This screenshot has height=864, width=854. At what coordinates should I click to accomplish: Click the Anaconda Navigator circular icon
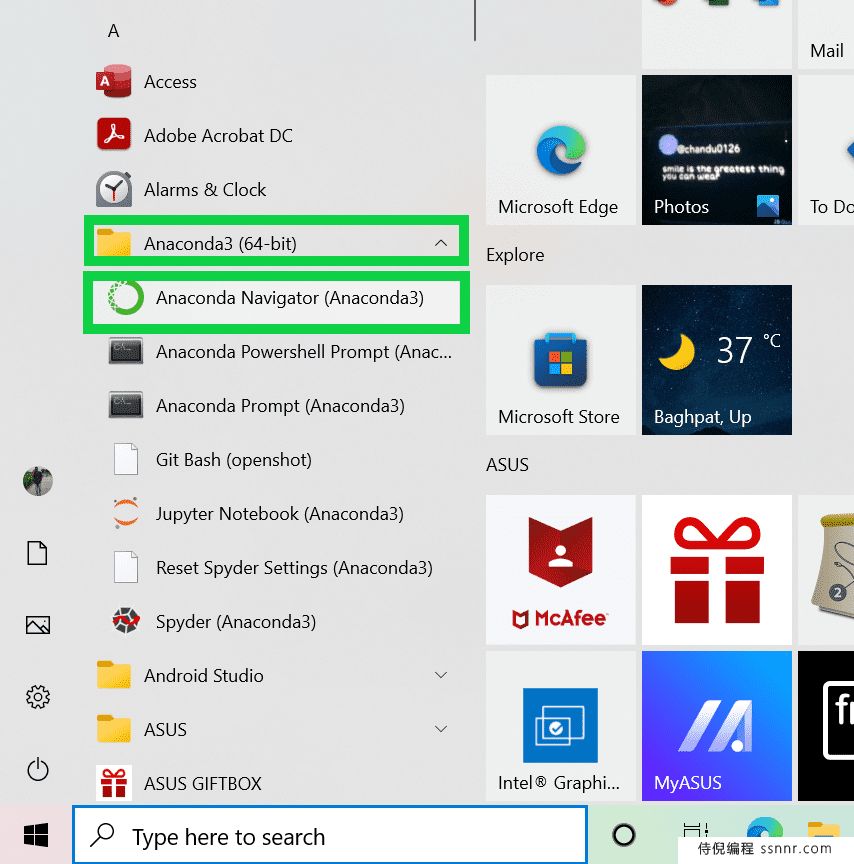126,298
